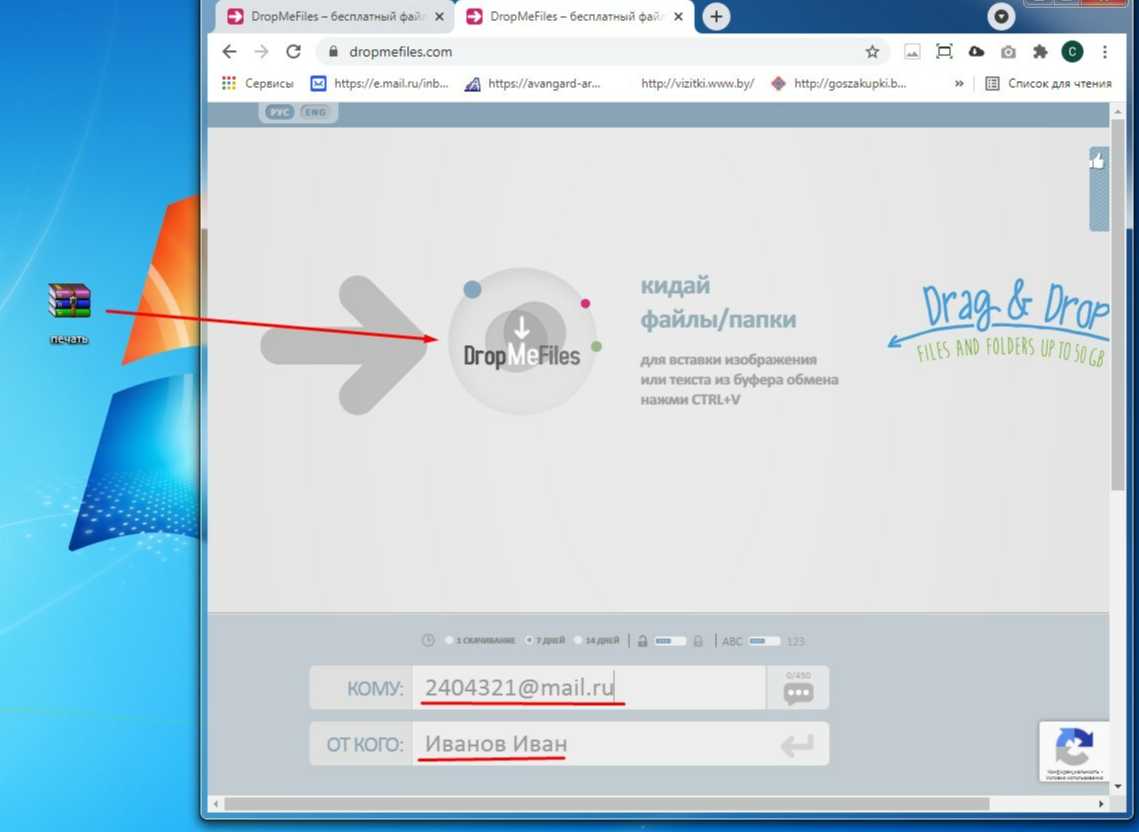Click the DropMeFiles upload circle
The width and height of the screenshot is (1139, 832).
click(x=522, y=342)
